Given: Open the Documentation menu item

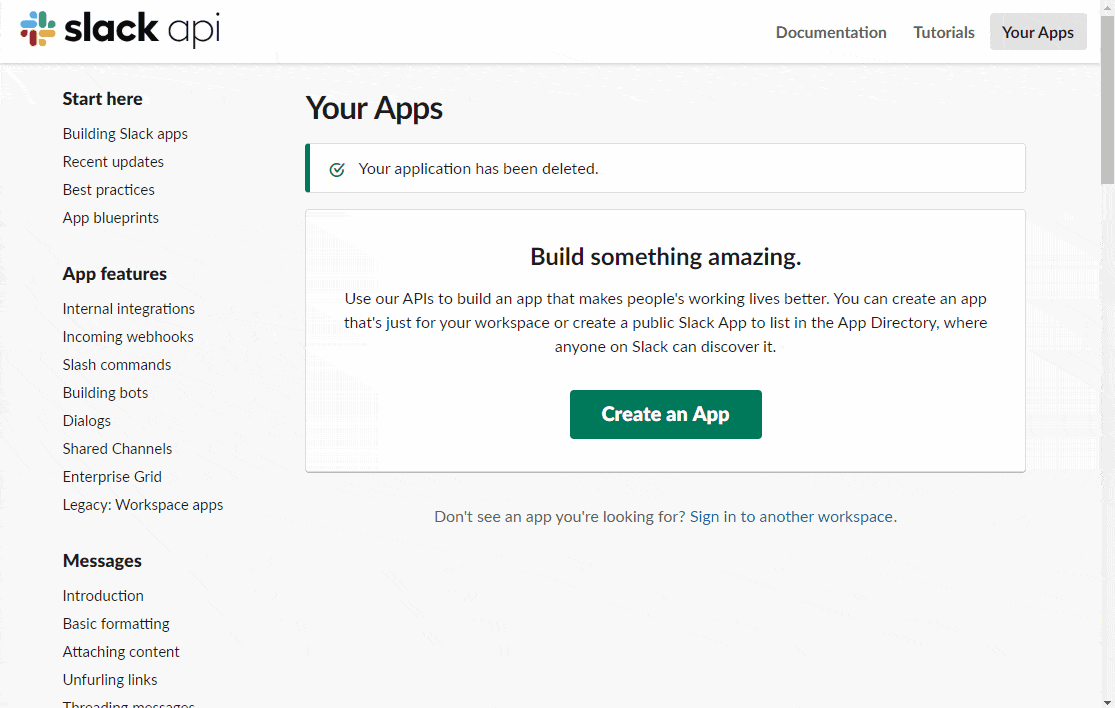Looking at the screenshot, I should (831, 32).
